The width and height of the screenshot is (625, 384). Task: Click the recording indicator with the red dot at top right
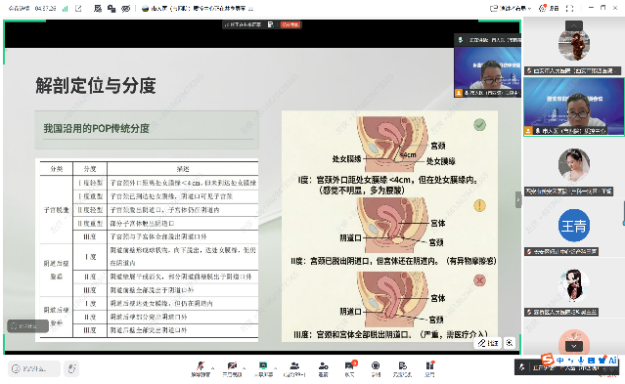548,8
